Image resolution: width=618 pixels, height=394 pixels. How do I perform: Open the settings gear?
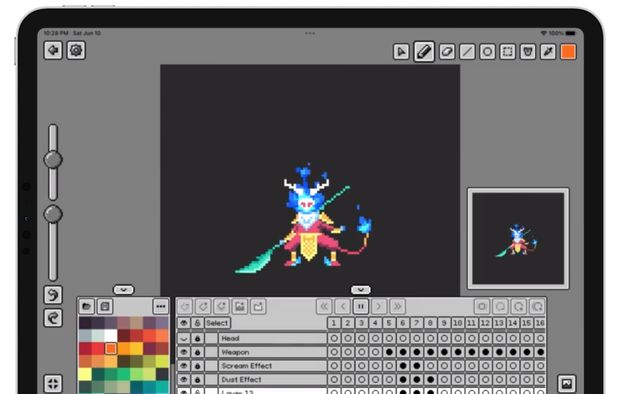point(76,50)
